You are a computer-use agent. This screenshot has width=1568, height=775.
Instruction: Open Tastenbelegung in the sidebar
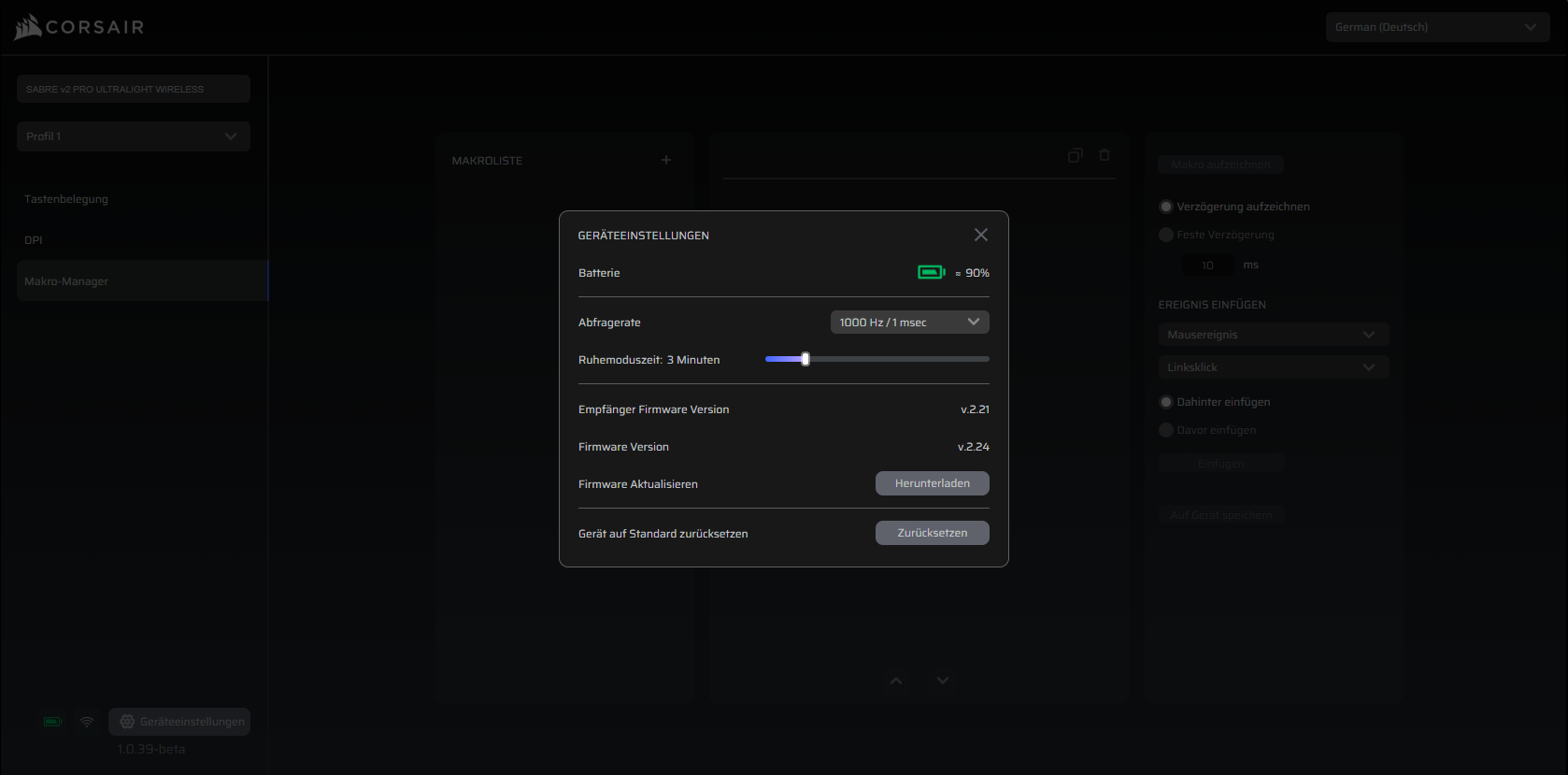click(66, 199)
